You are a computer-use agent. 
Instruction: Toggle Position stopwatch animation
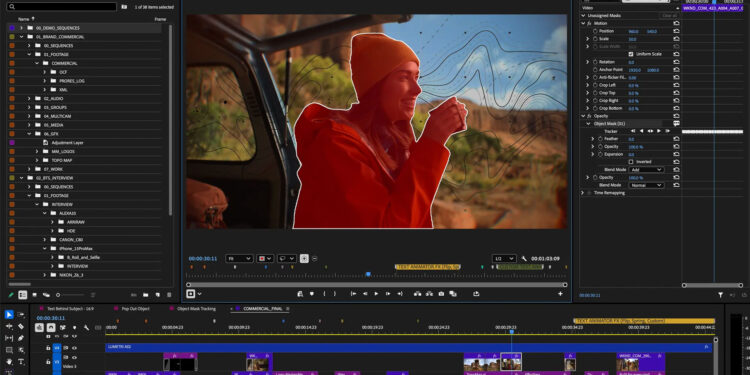point(596,31)
